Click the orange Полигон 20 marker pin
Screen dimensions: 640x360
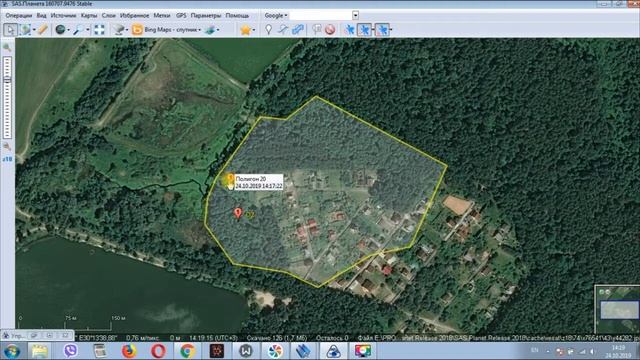230,180
